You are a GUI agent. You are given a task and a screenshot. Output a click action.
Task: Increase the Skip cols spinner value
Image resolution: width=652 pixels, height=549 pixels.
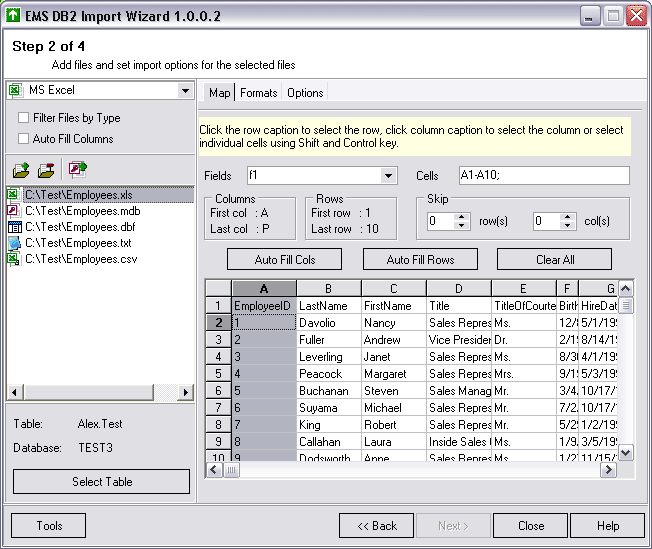pyautogui.click(x=568, y=217)
